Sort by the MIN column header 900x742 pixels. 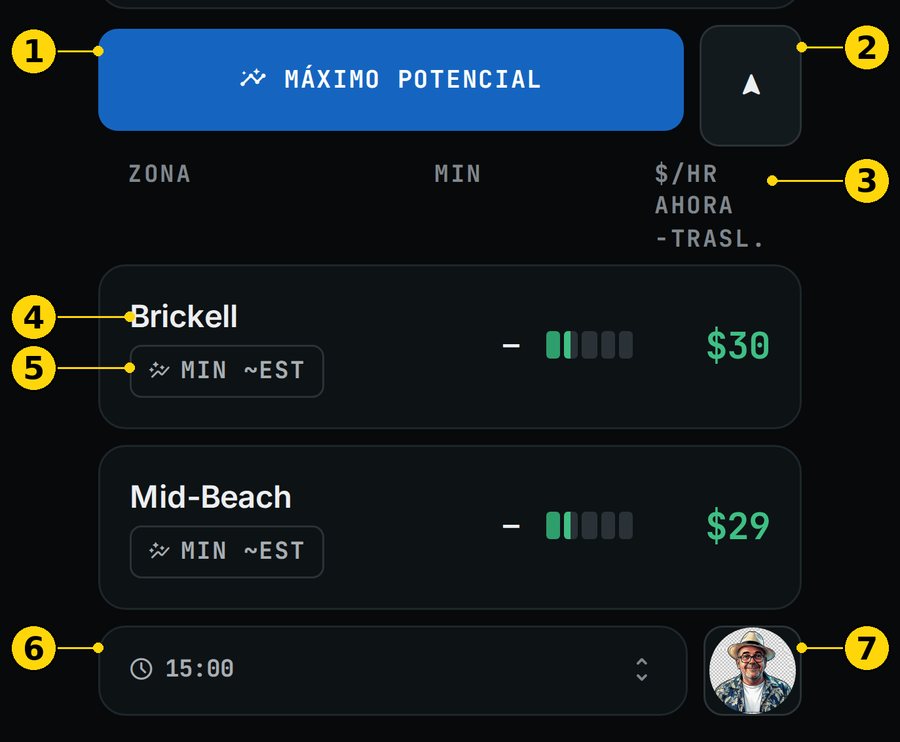point(457,174)
